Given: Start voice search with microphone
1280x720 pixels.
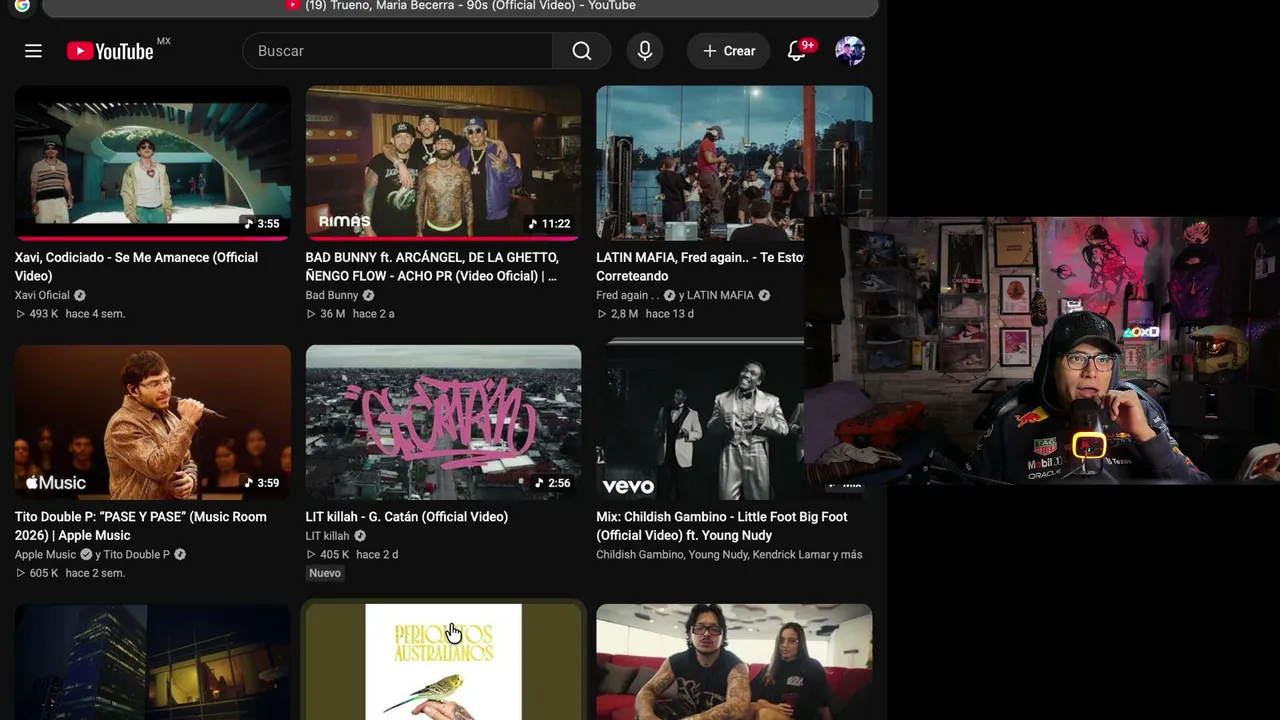Looking at the screenshot, I should point(645,51).
